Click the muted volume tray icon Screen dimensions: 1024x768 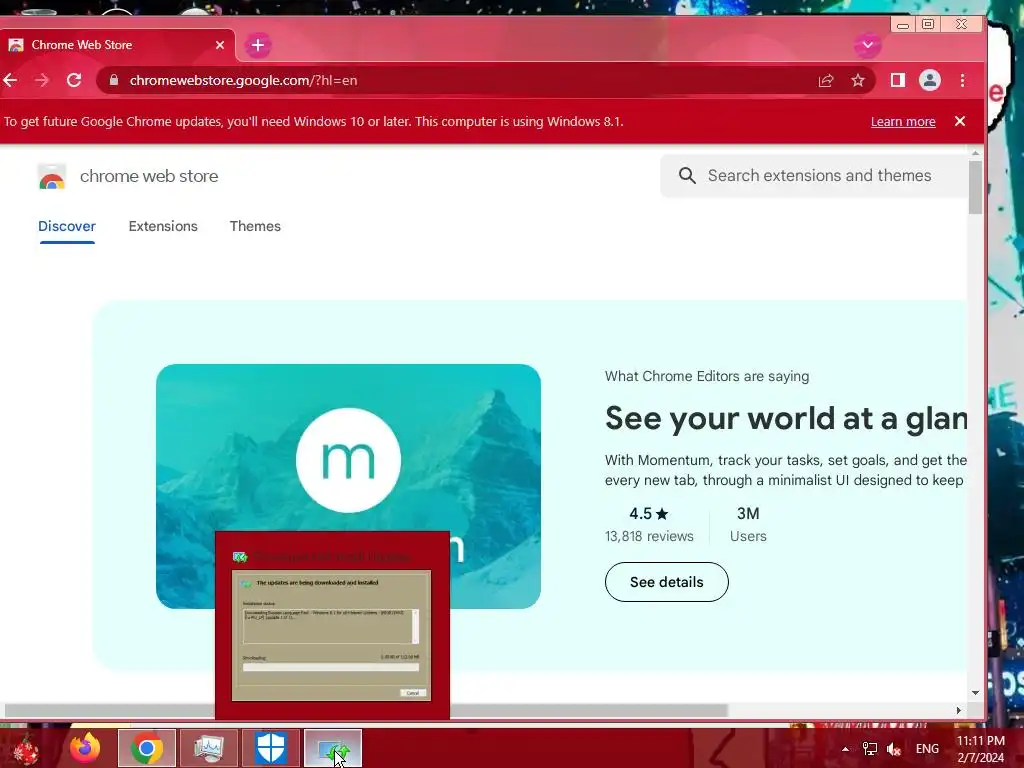point(894,749)
